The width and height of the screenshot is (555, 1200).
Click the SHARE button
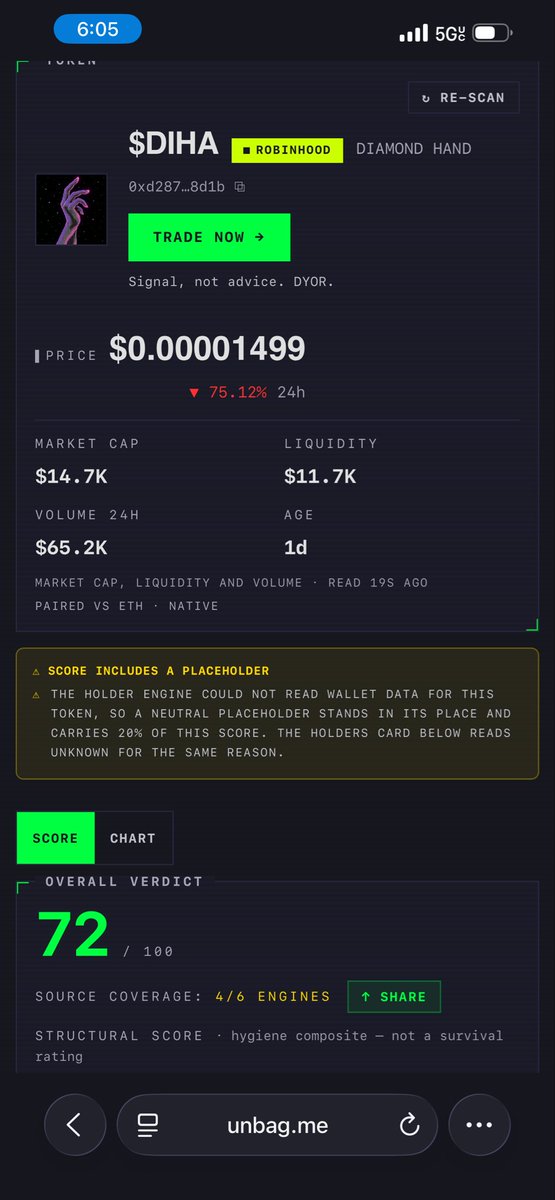[394, 997]
